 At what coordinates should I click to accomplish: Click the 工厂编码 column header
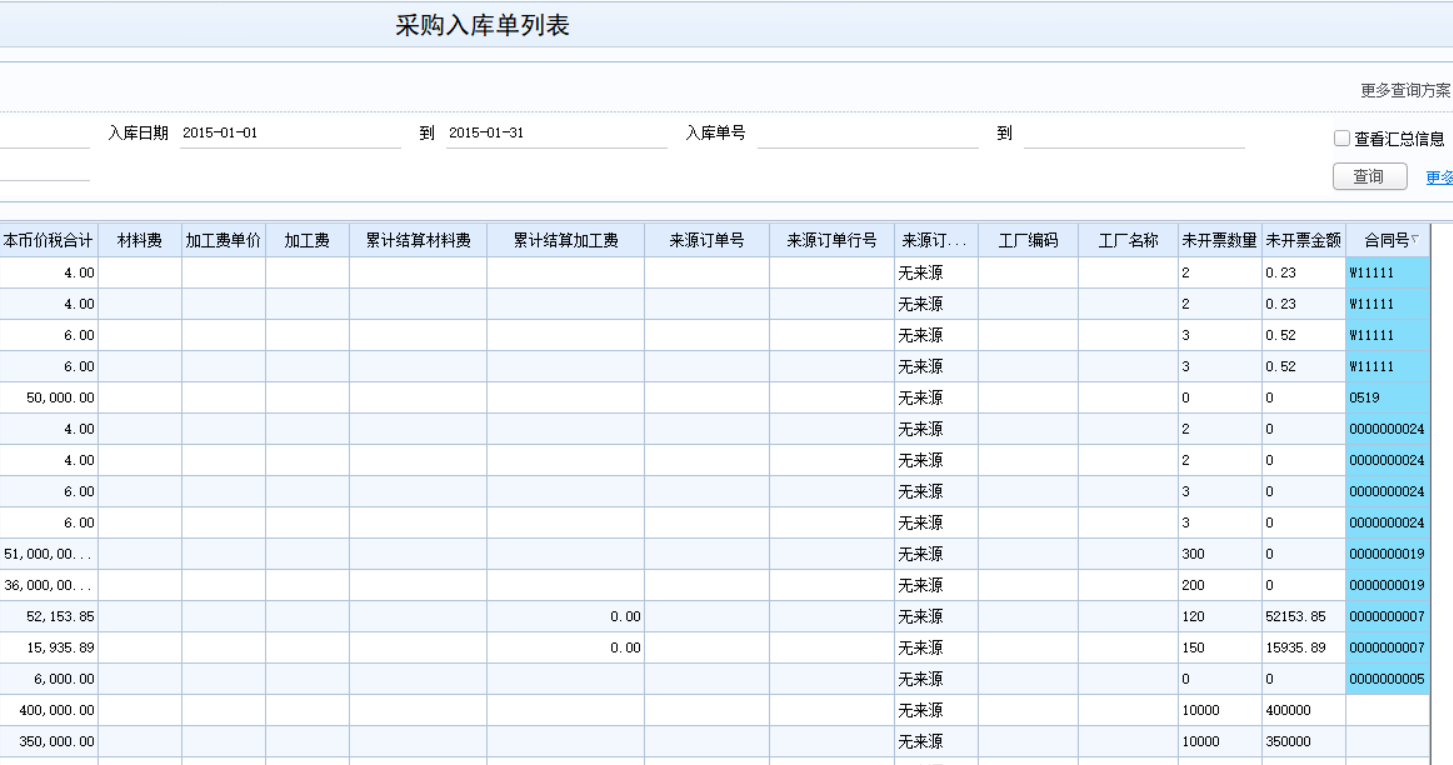(1028, 240)
